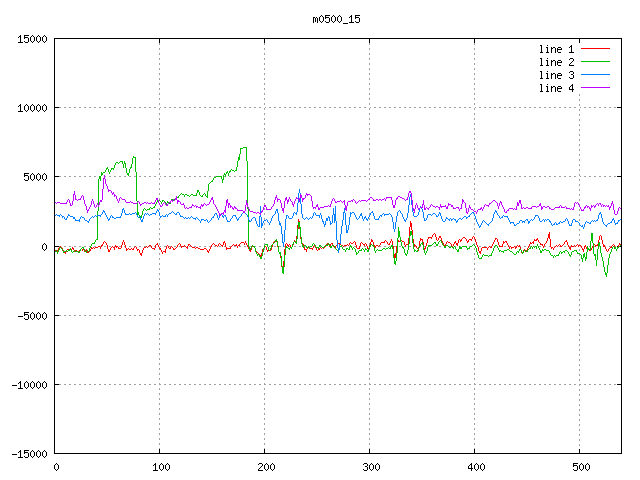Click the blue line sample in legend

point(596,75)
